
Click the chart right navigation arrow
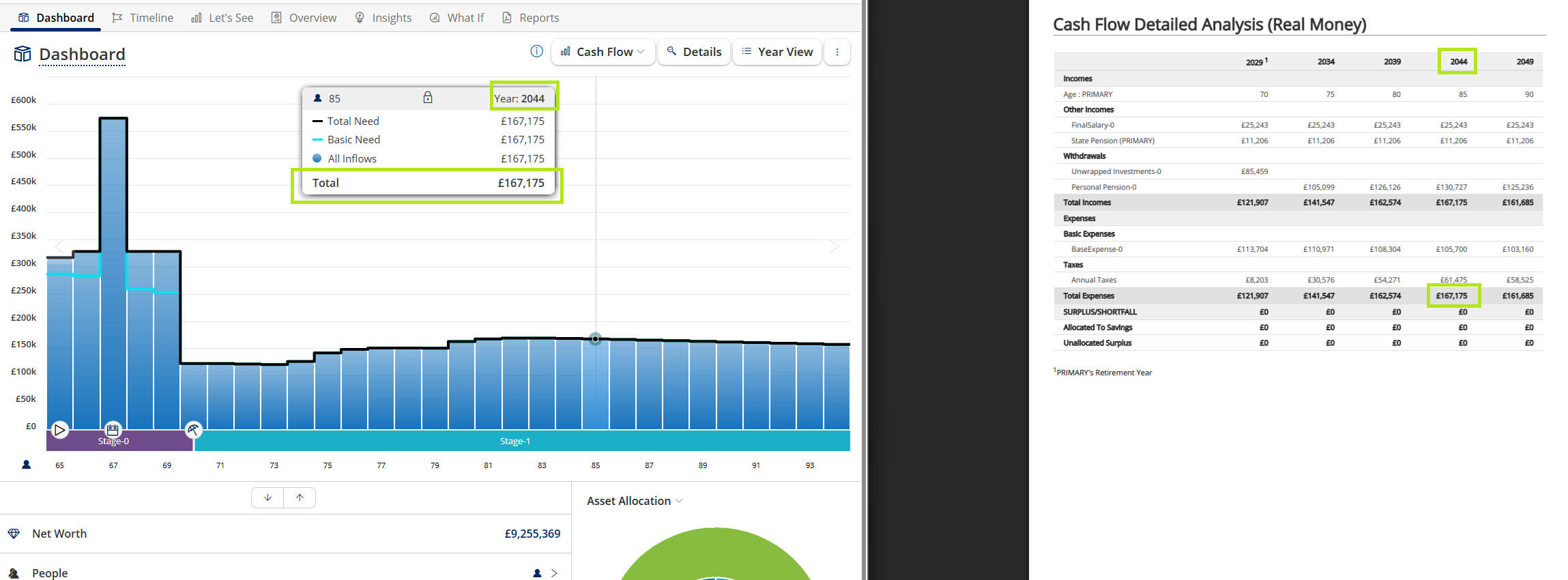[x=834, y=246]
